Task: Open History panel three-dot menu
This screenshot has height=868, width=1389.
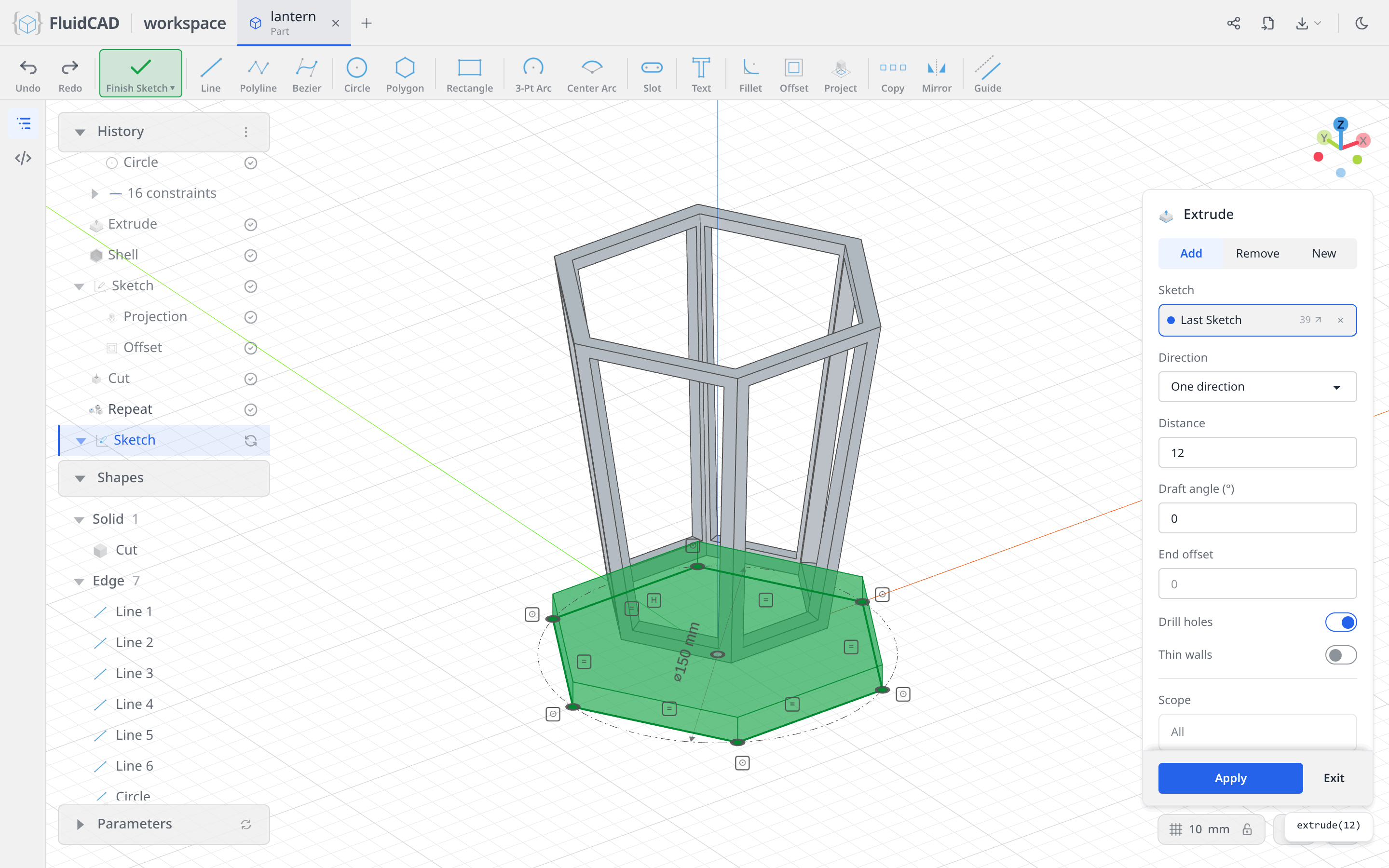Action: point(245,132)
